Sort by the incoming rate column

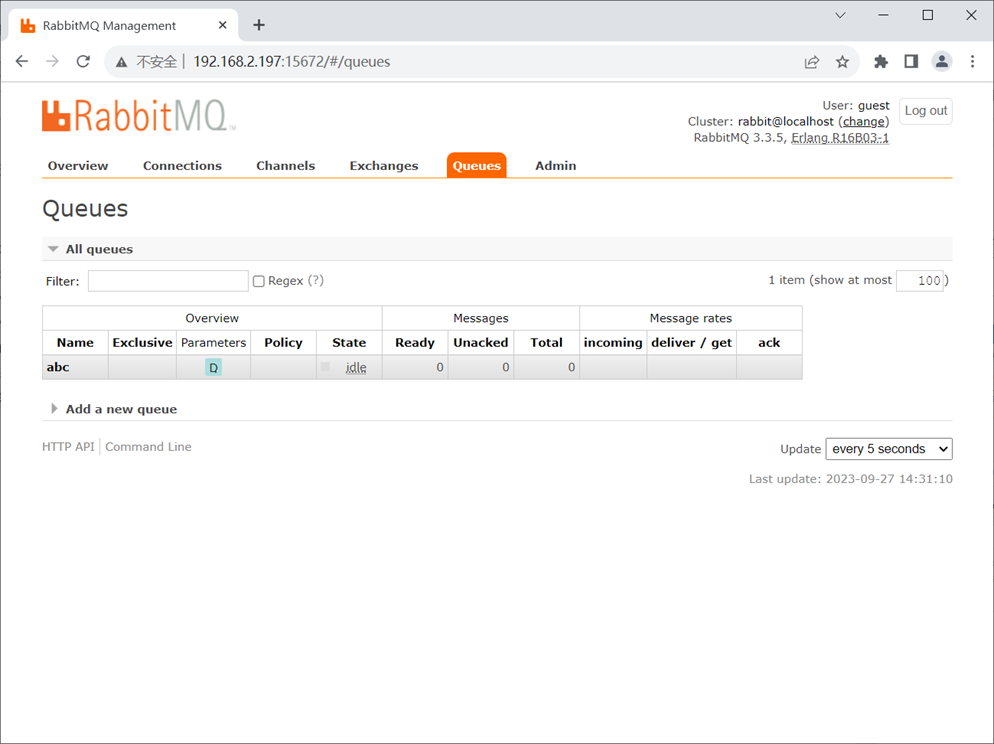[x=613, y=343]
